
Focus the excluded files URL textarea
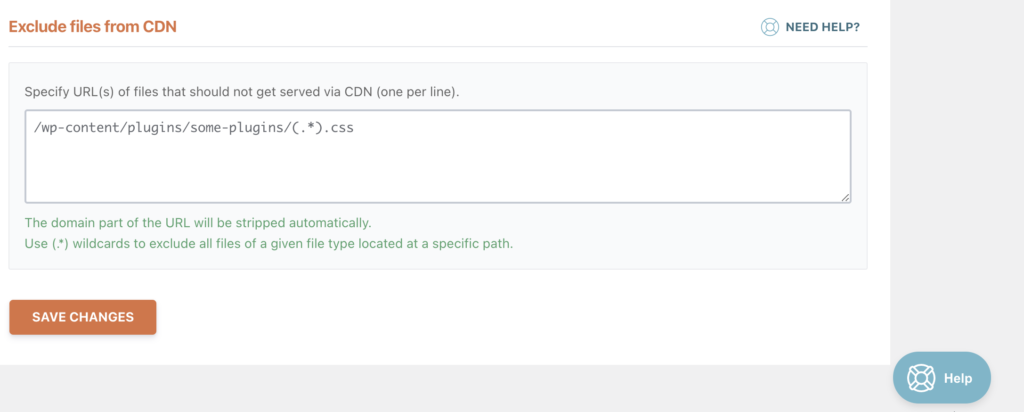coord(438,157)
